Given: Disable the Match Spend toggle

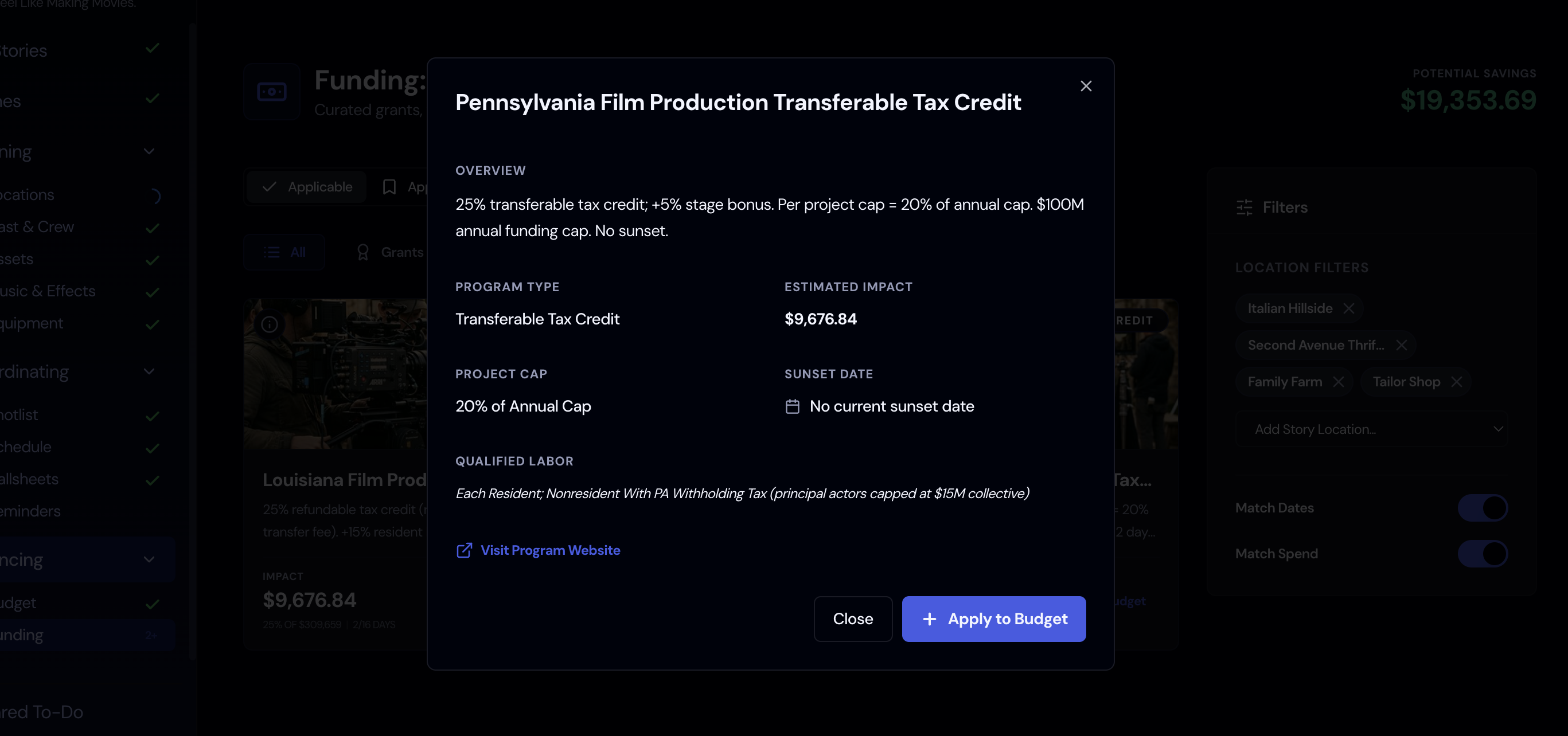Looking at the screenshot, I should coord(1483,554).
